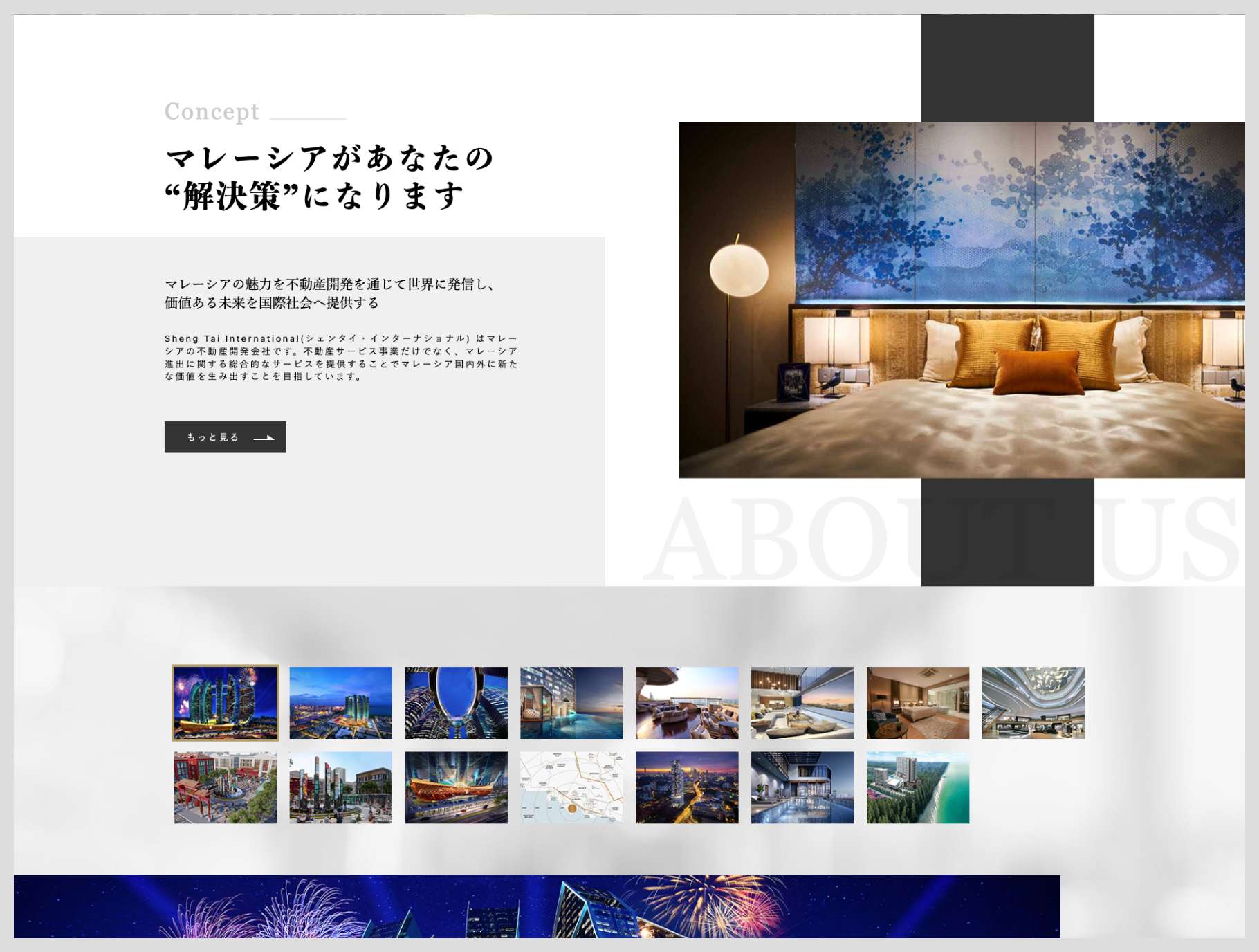This screenshot has height=952, width=1259.
Task: Open the coastal city night skyline thumbnail
Action: (340, 703)
